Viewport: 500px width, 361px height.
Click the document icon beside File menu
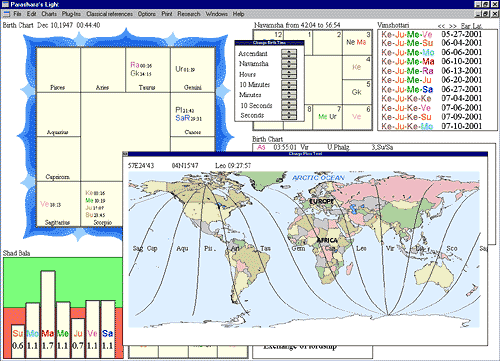(x=7, y=14)
